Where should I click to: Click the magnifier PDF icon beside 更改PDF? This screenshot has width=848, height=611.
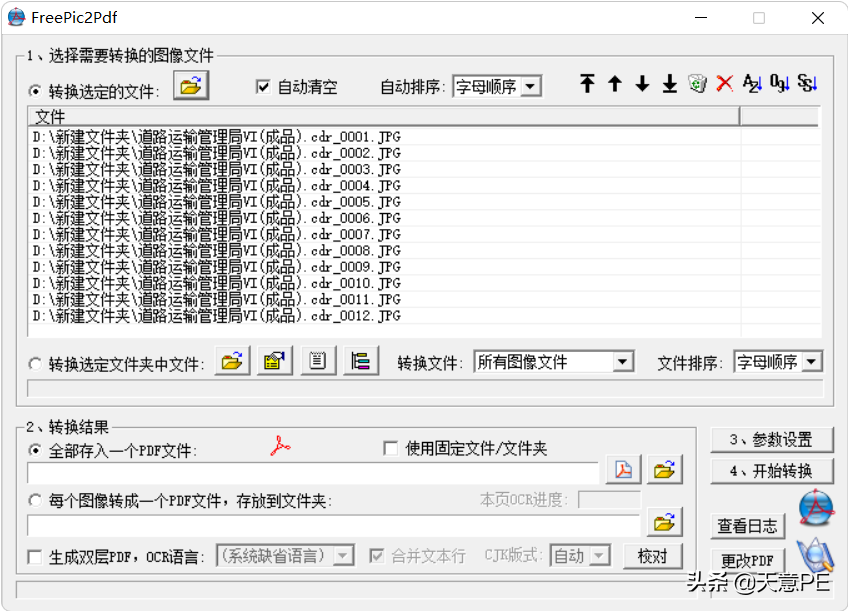pos(816,556)
